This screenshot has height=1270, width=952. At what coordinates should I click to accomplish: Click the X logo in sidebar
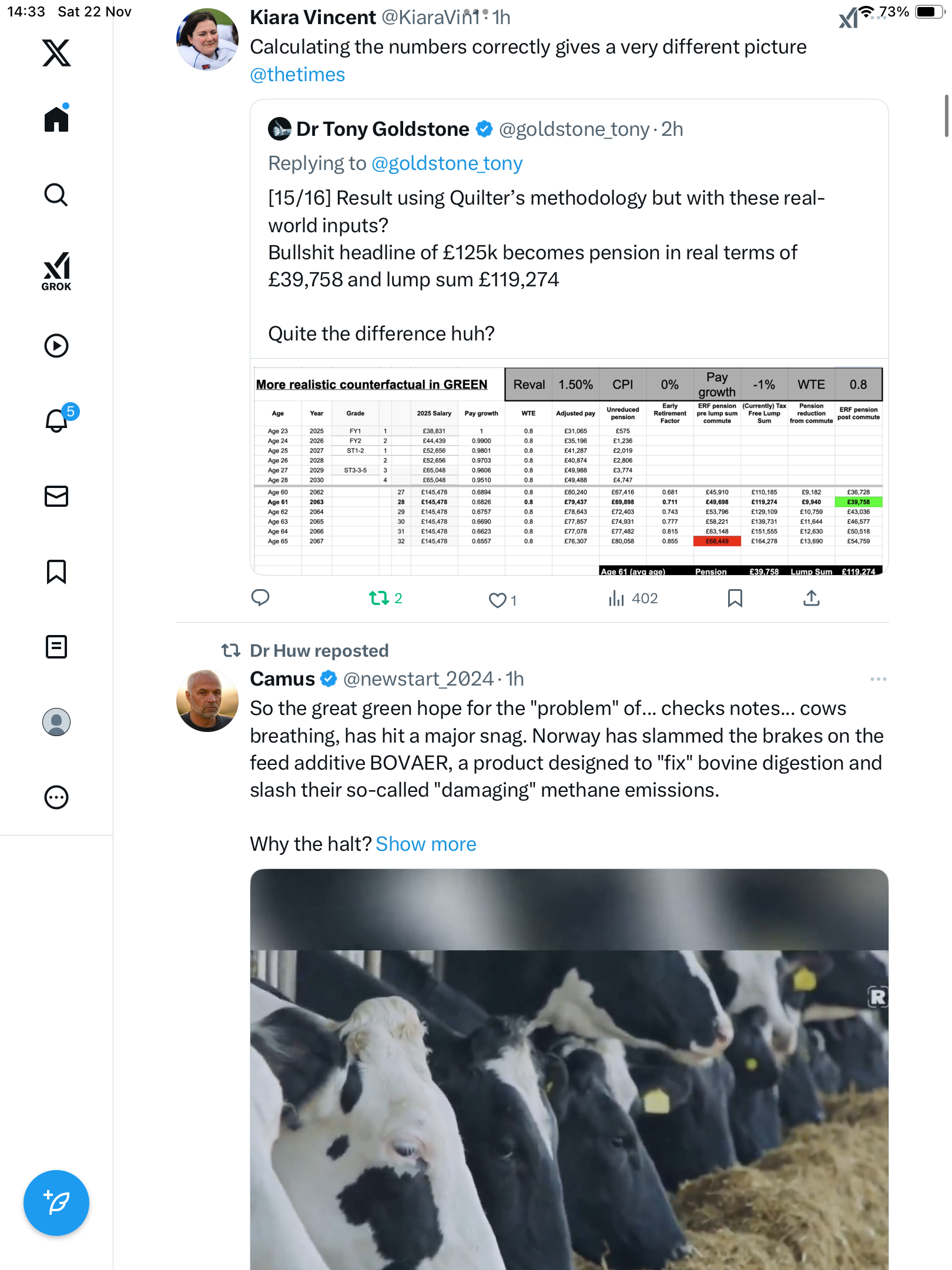[x=56, y=53]
